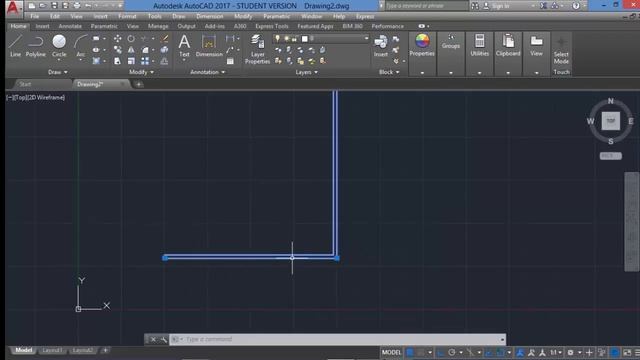Viewport: 640px width, 360px height.
Task: Click the TOP face of ViewCube
Action: (611, 121)
